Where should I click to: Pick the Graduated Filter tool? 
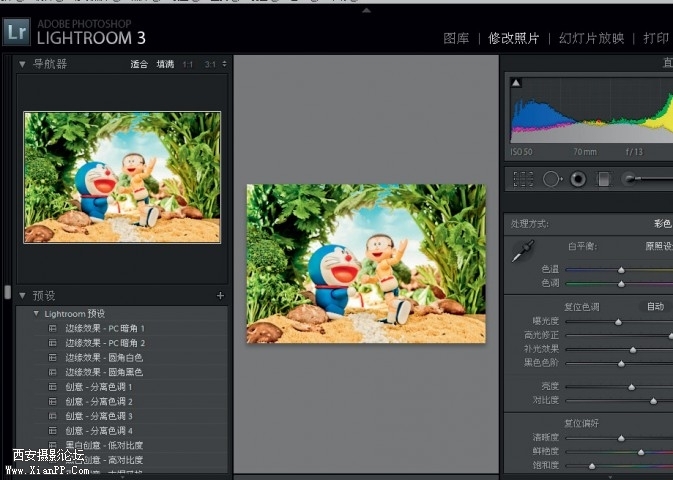(604, 179)
